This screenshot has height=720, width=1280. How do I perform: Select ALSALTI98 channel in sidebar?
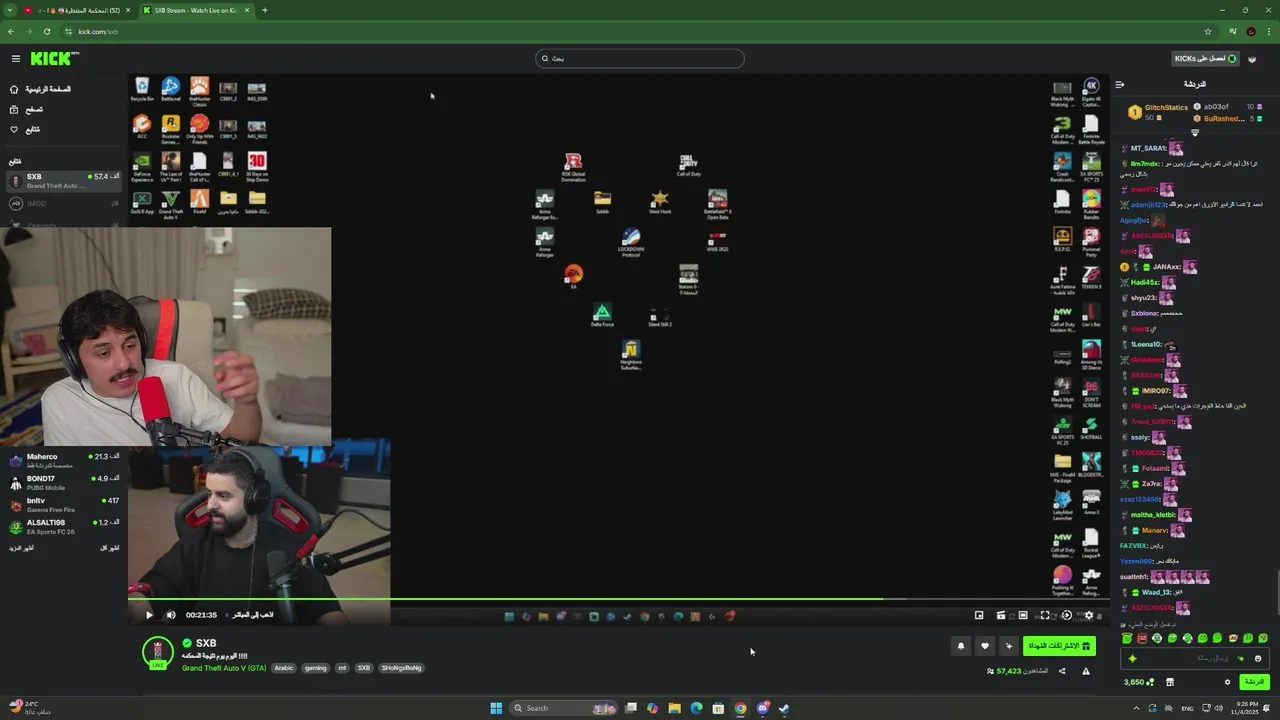click(64, 527)
